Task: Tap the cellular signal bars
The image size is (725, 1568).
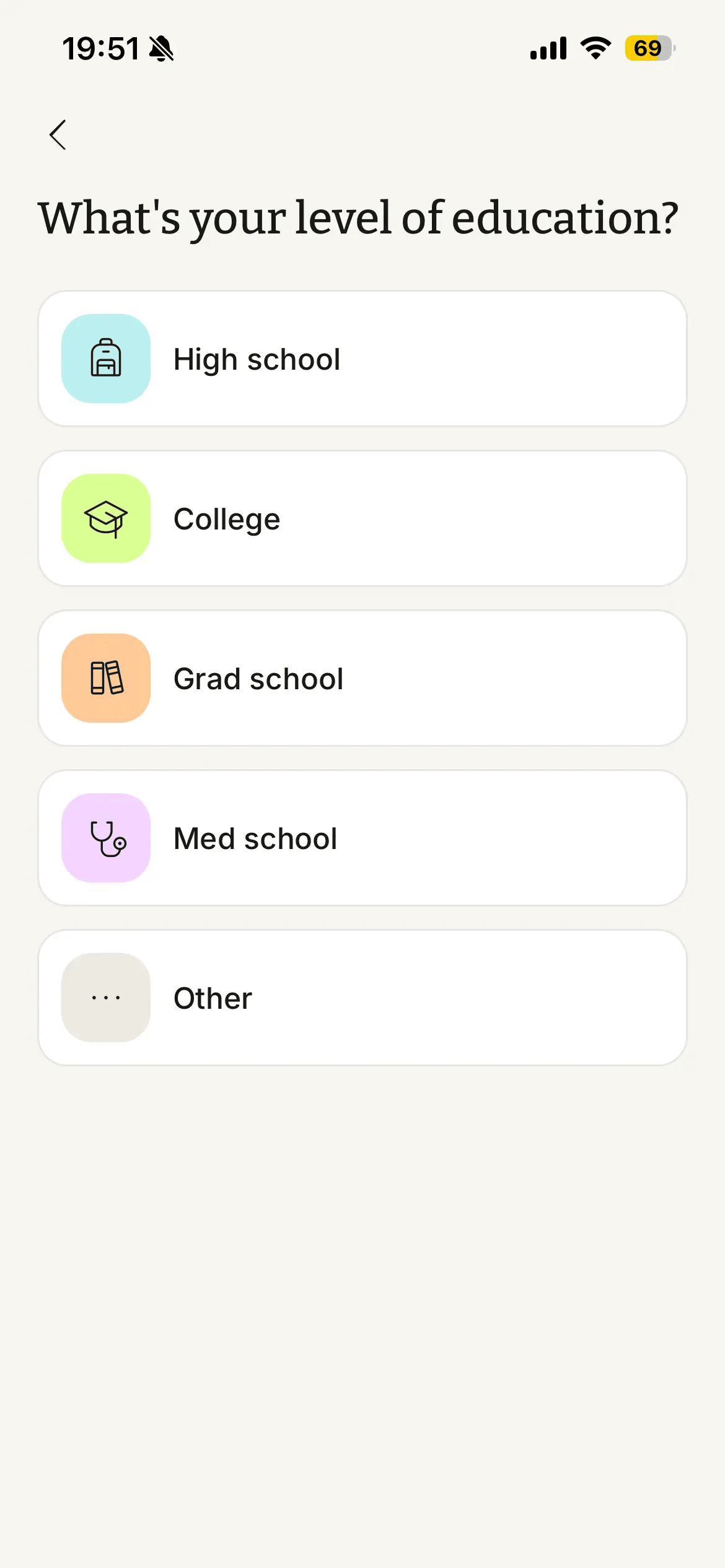Action: click(548, 48)
